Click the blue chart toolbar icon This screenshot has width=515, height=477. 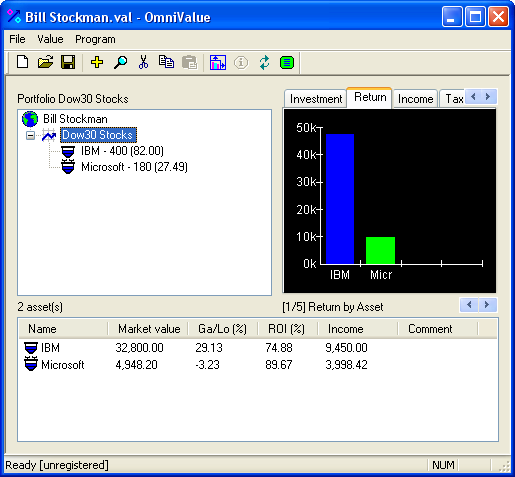pos(218,62)
